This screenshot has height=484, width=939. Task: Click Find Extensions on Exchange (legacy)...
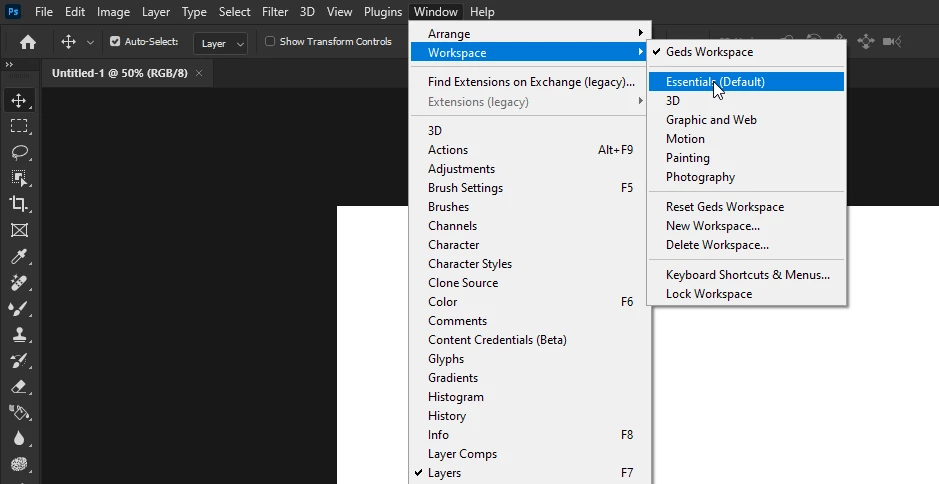[530, 82]
